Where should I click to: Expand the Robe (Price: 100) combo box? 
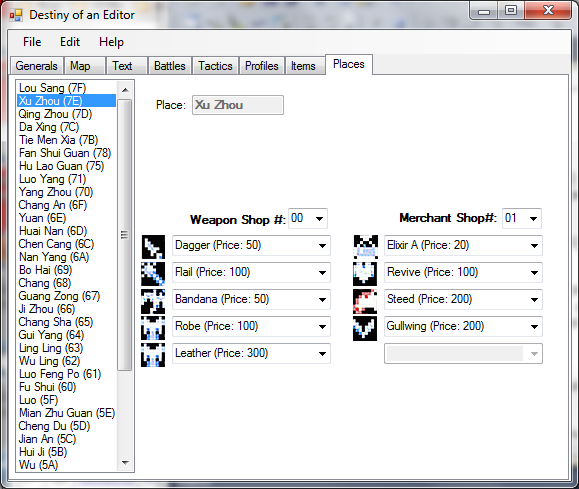point(322,326)
